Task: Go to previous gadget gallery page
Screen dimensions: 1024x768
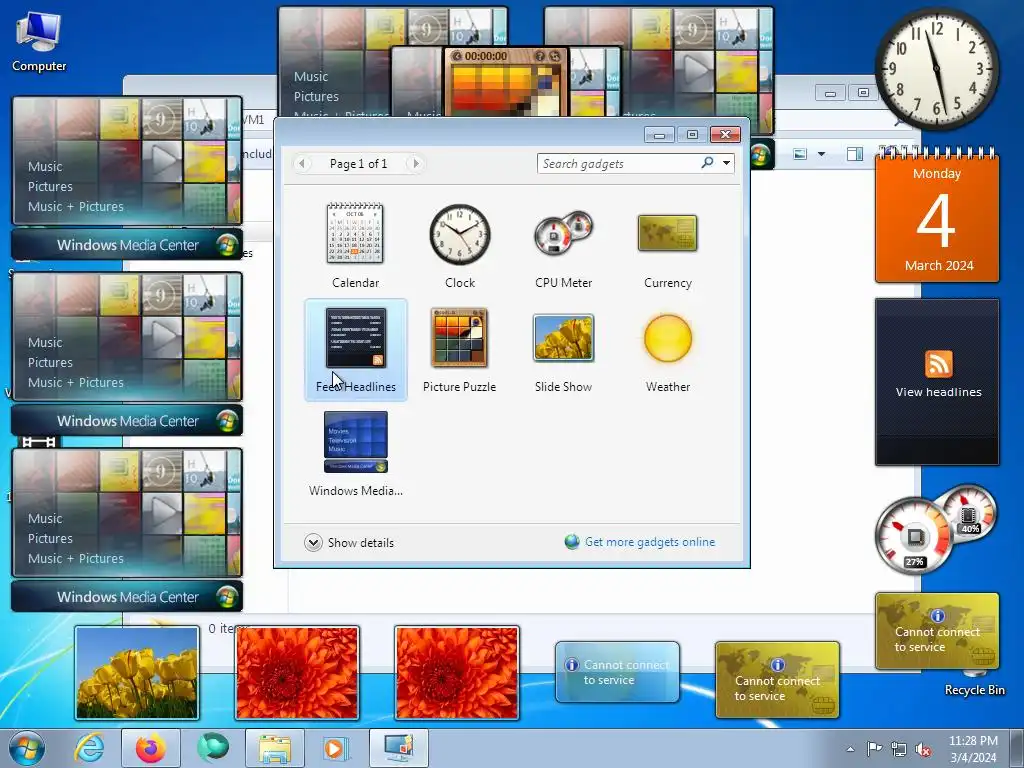Action: tap(302, 163)
